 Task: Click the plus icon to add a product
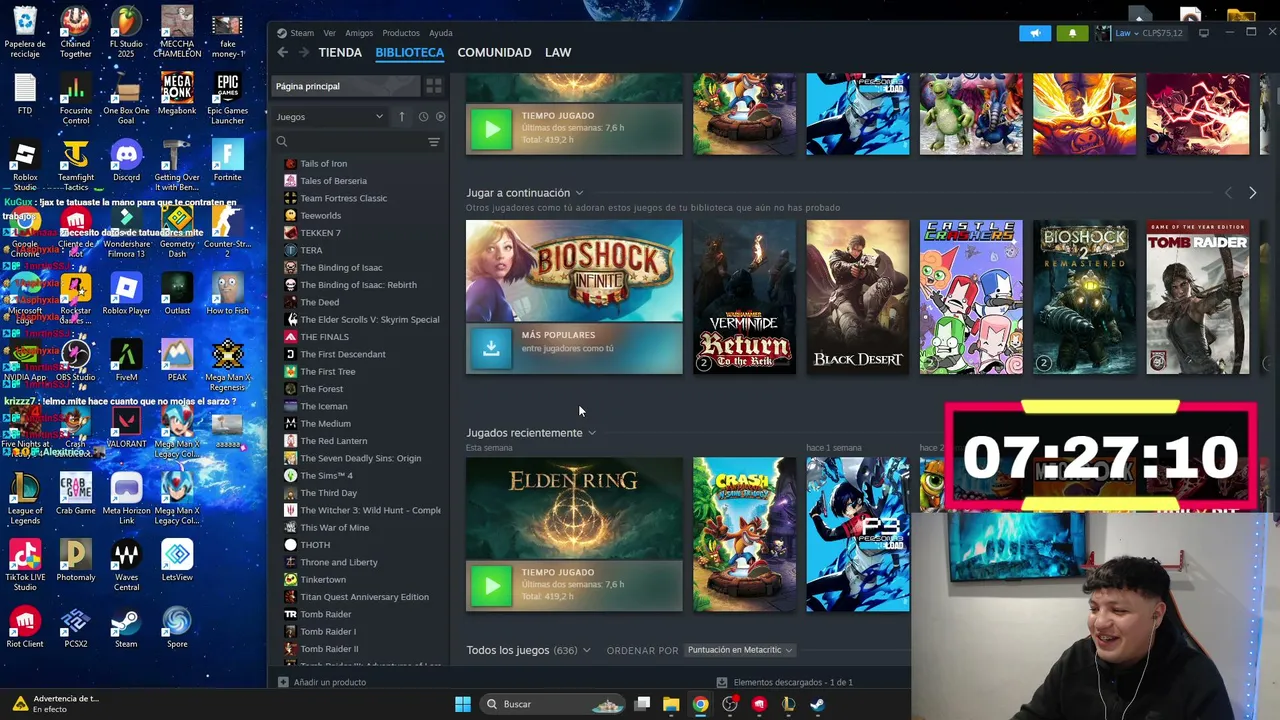[x=283, y=682]
